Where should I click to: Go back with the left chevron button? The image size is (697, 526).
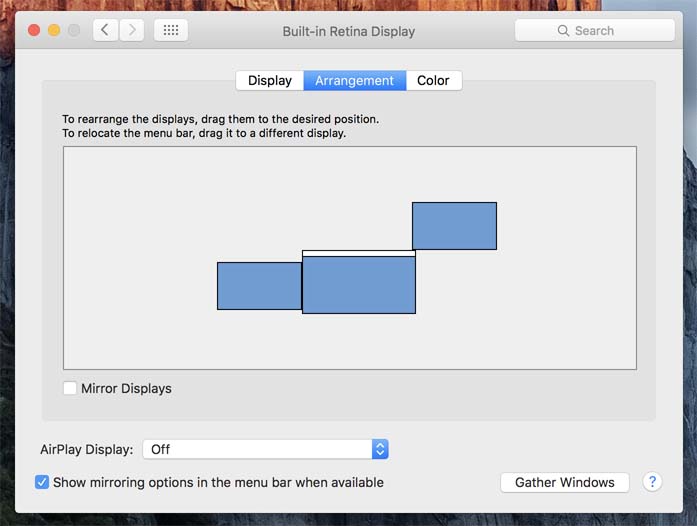pos(105,30)
